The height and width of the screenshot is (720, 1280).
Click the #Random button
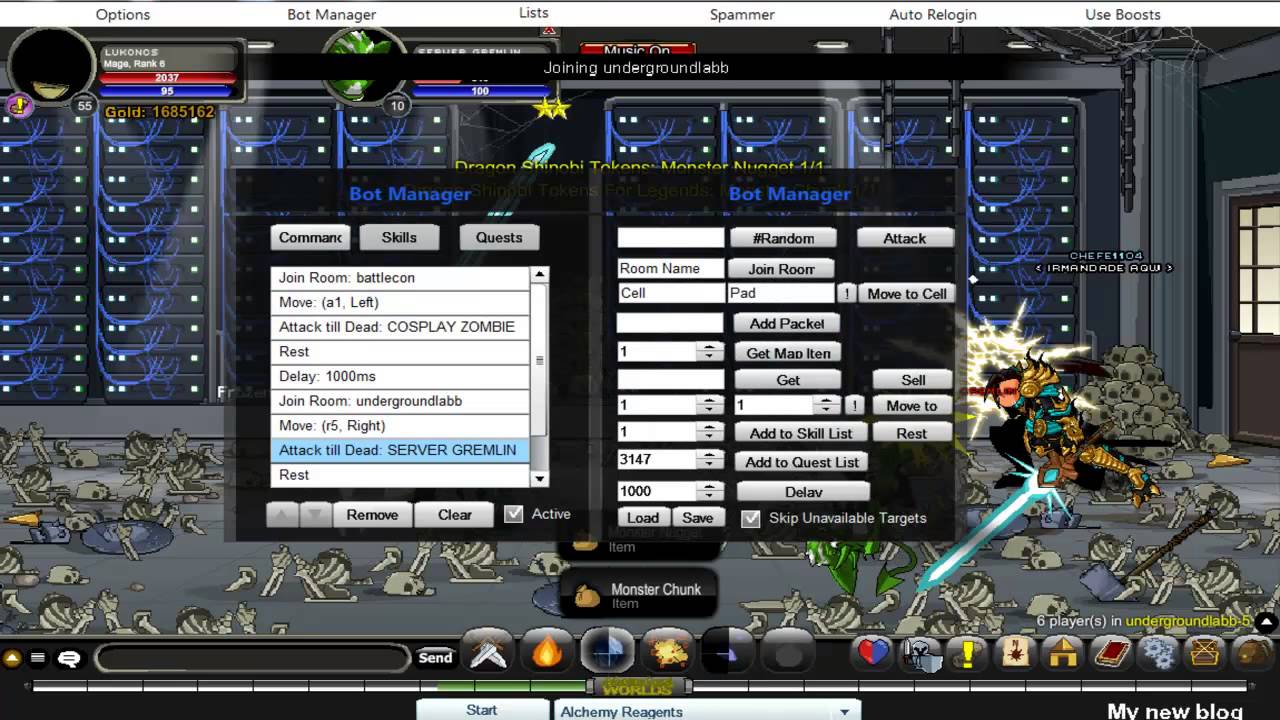click(783, 238)
